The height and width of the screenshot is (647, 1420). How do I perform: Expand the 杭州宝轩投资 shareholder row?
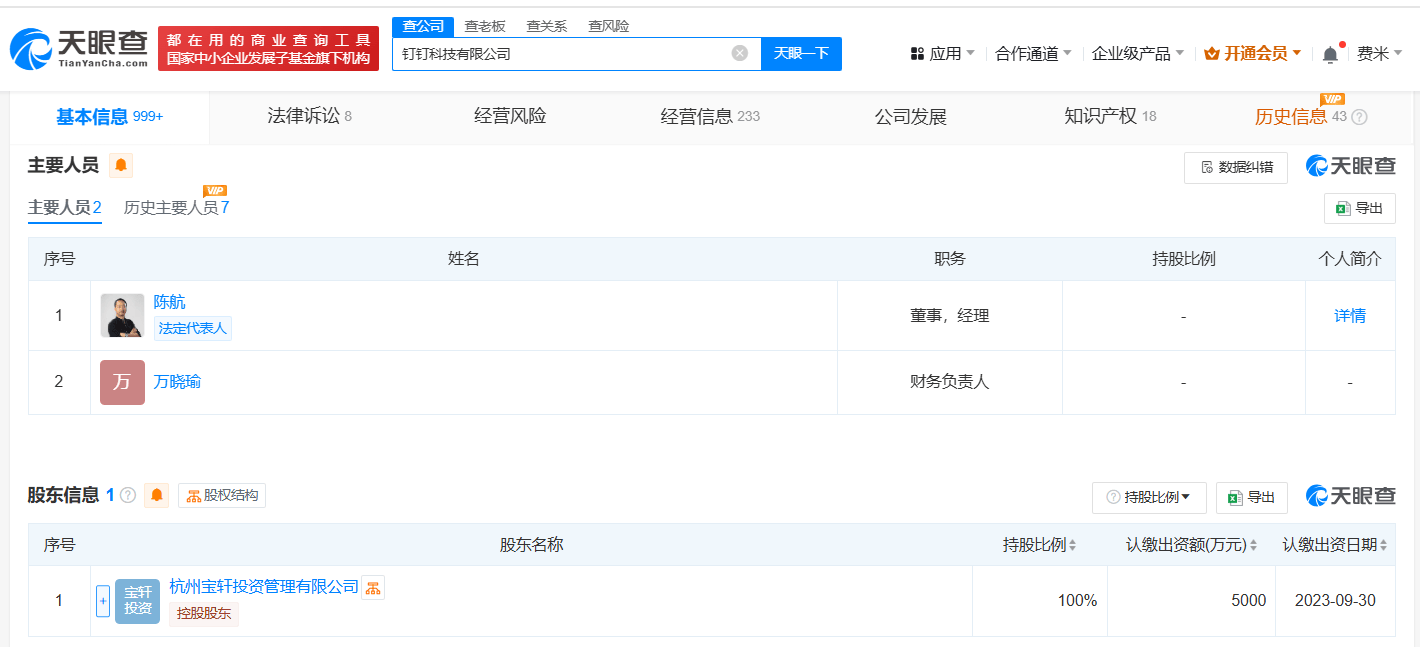pos(102,601)
